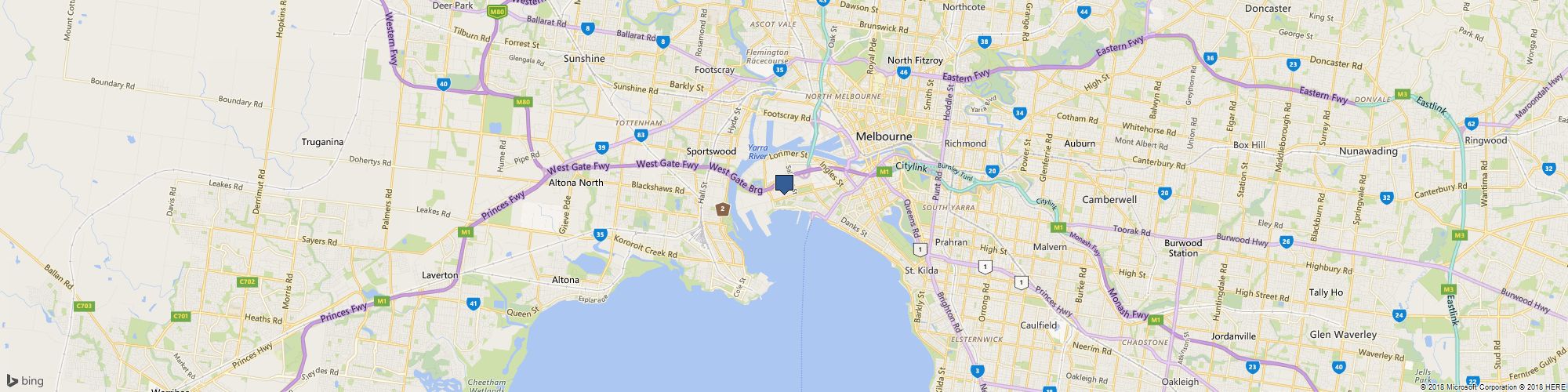Select the C703 road shield
The width and height of the screenshot is (1568, 392).
point(85,306)
